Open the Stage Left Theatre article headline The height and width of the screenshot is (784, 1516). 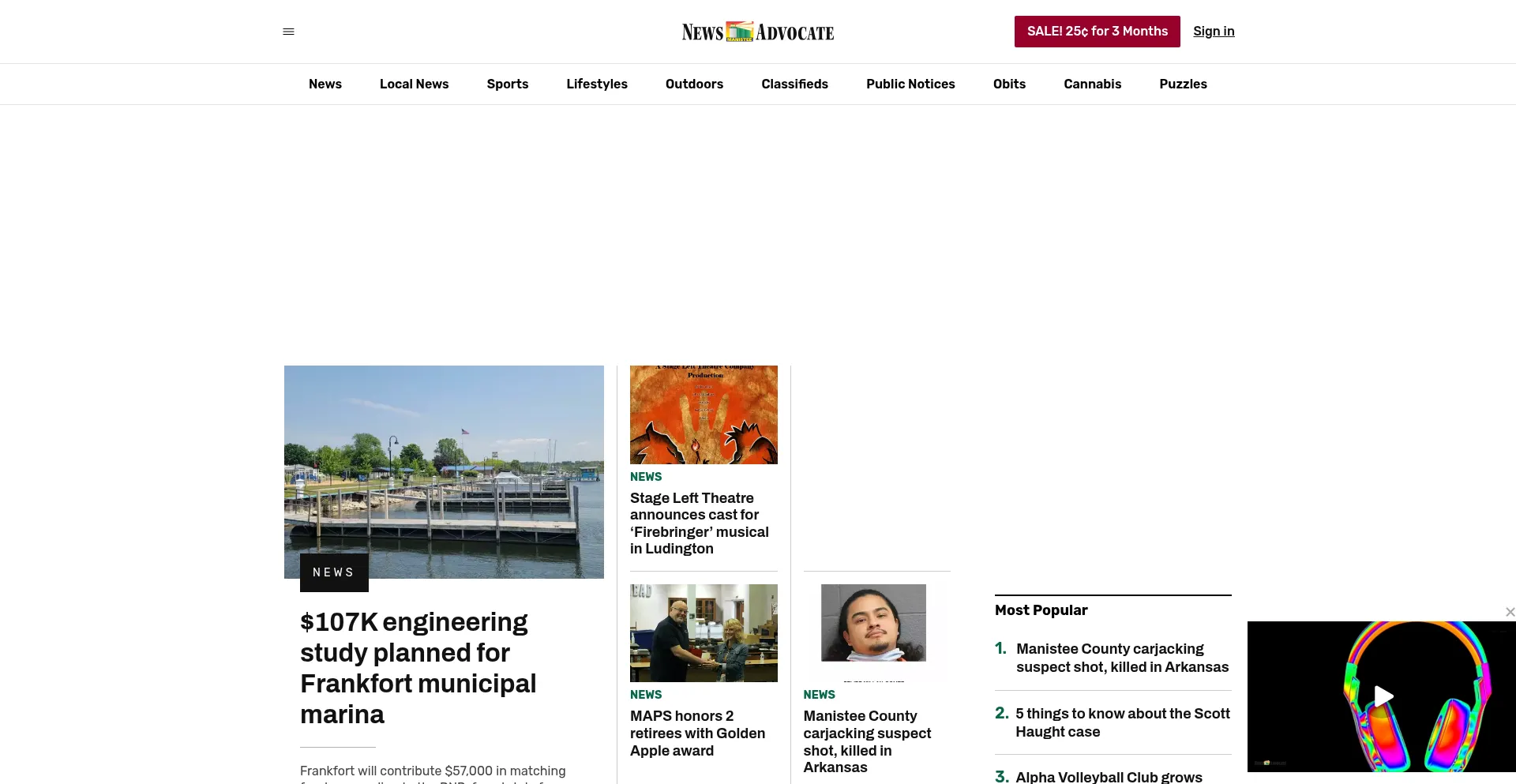coord(699,523)
